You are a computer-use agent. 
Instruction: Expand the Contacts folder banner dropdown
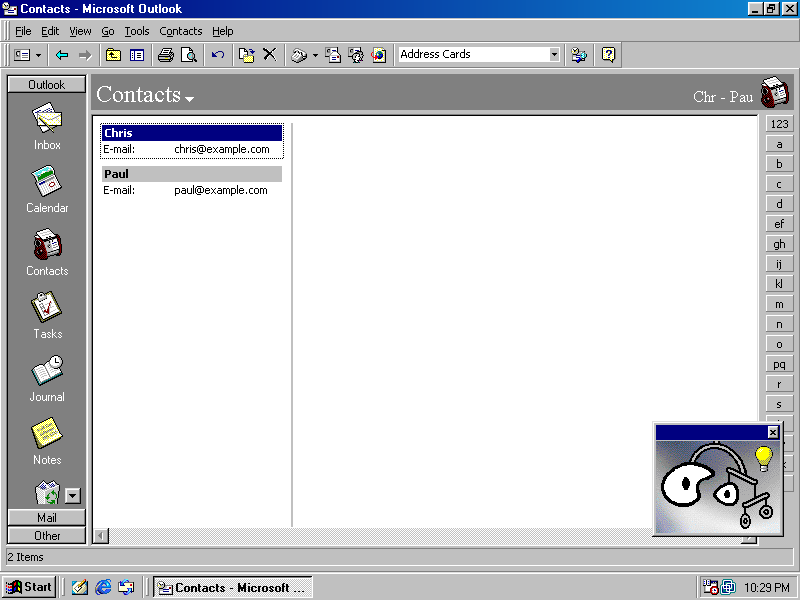190,99
